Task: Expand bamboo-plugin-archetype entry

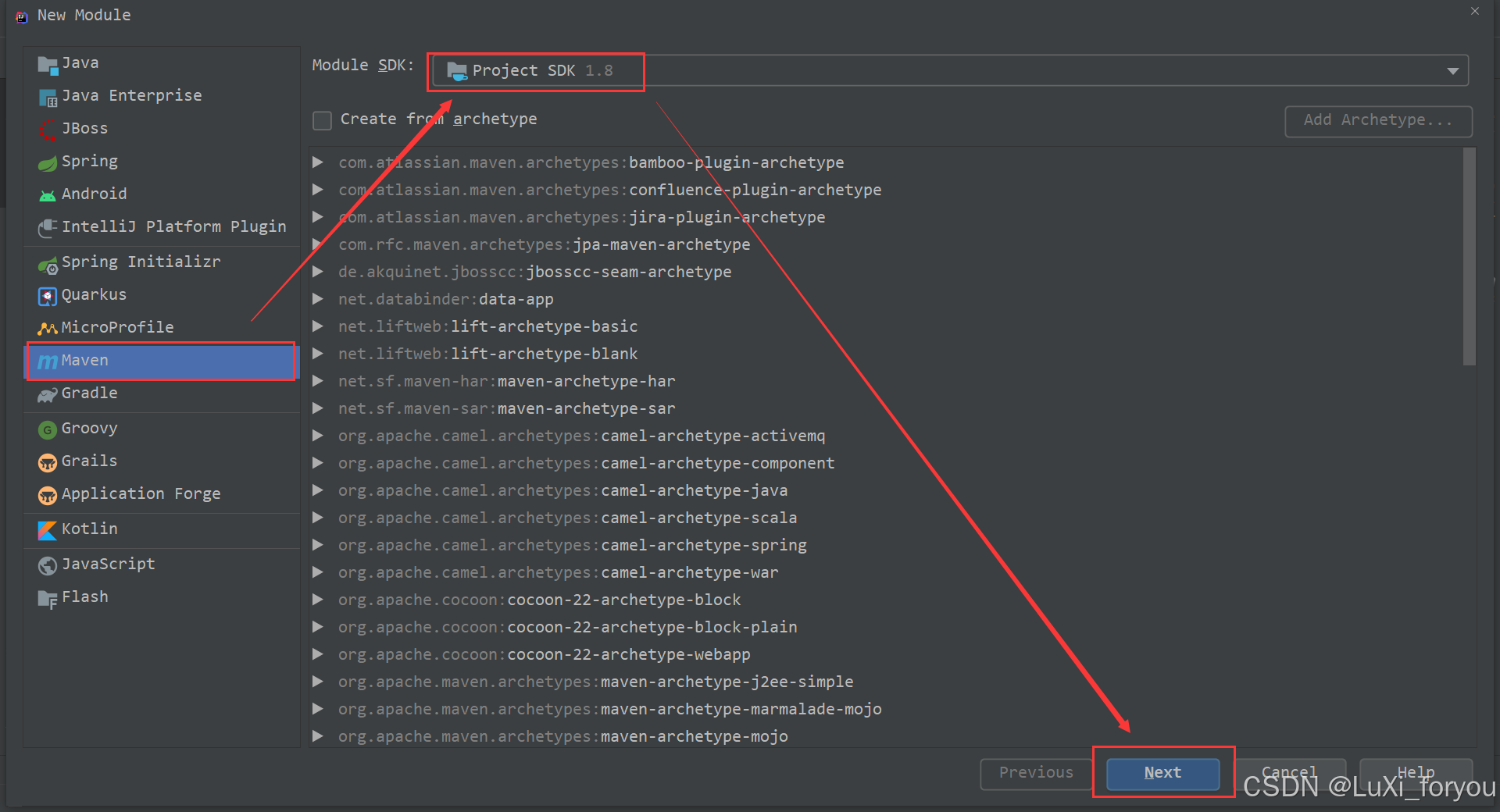Action: (318, 162)
